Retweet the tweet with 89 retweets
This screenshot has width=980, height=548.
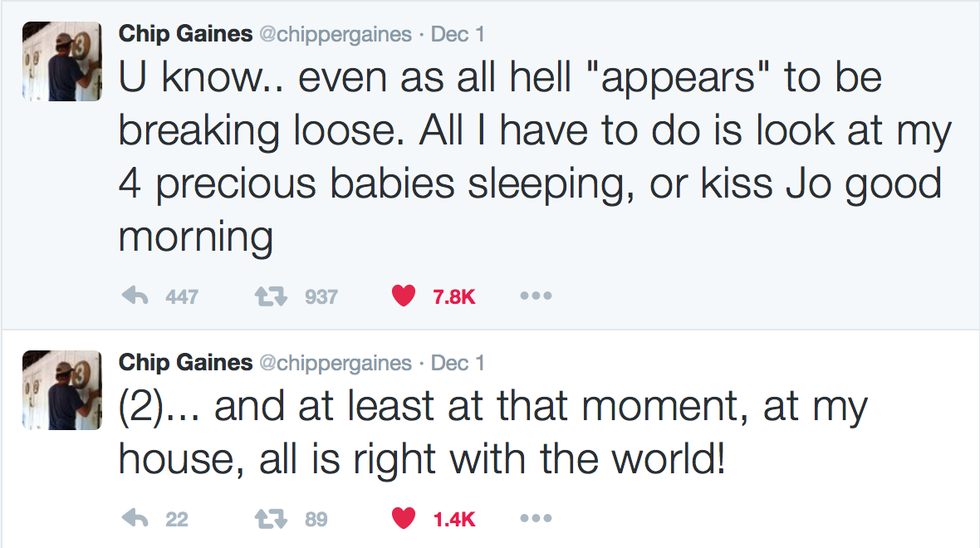(x=267, y=519)
